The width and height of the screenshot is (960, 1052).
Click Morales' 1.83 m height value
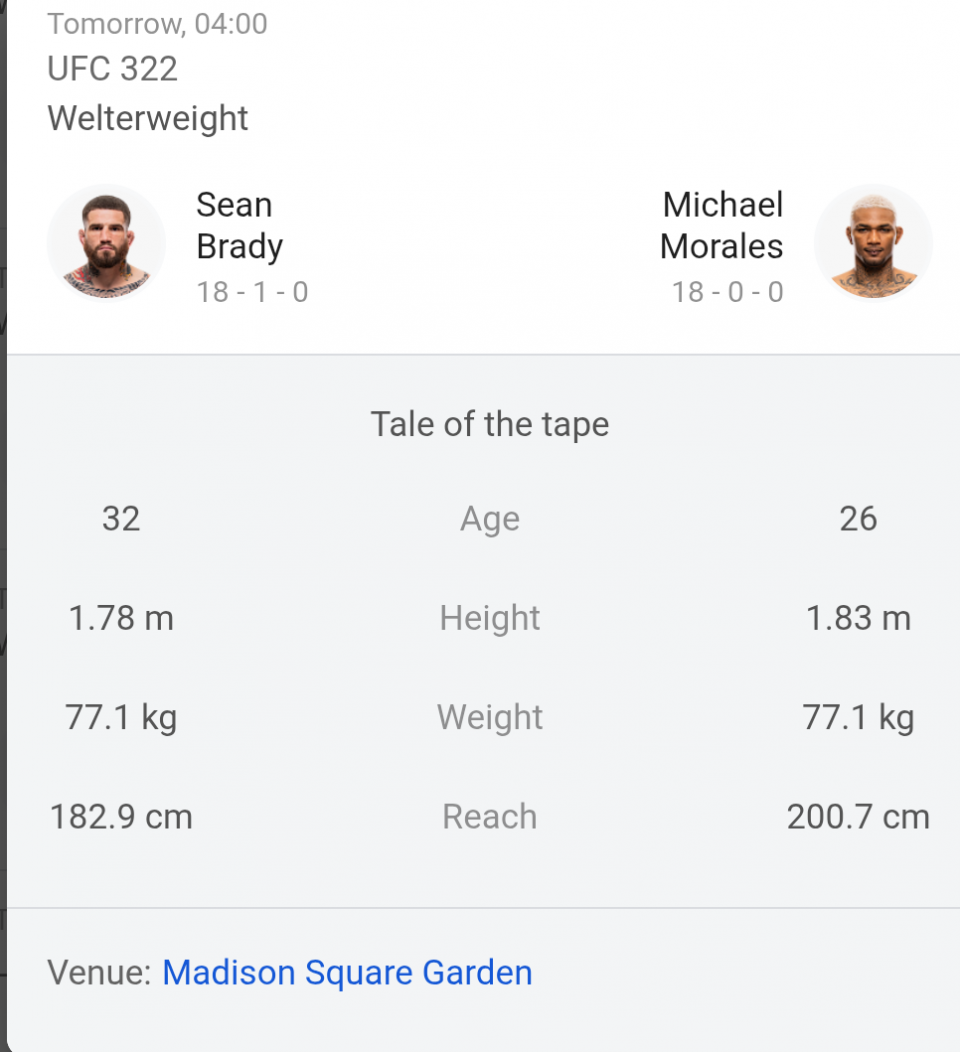(857, 618)
